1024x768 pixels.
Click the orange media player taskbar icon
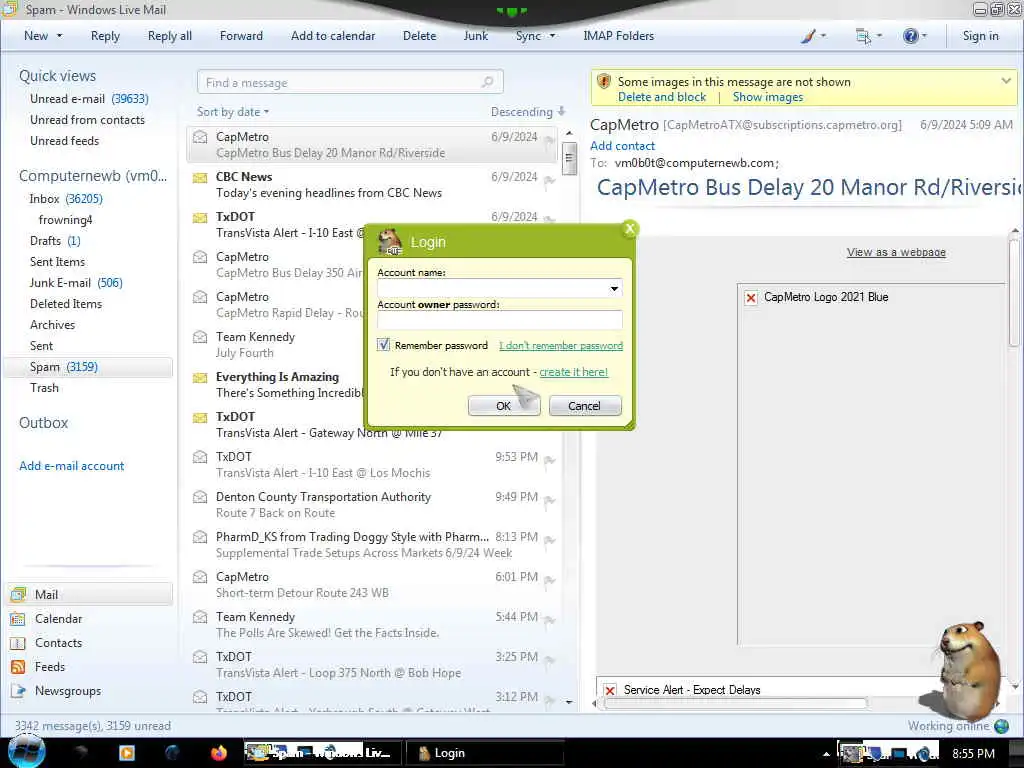click(x=127, y=753)
